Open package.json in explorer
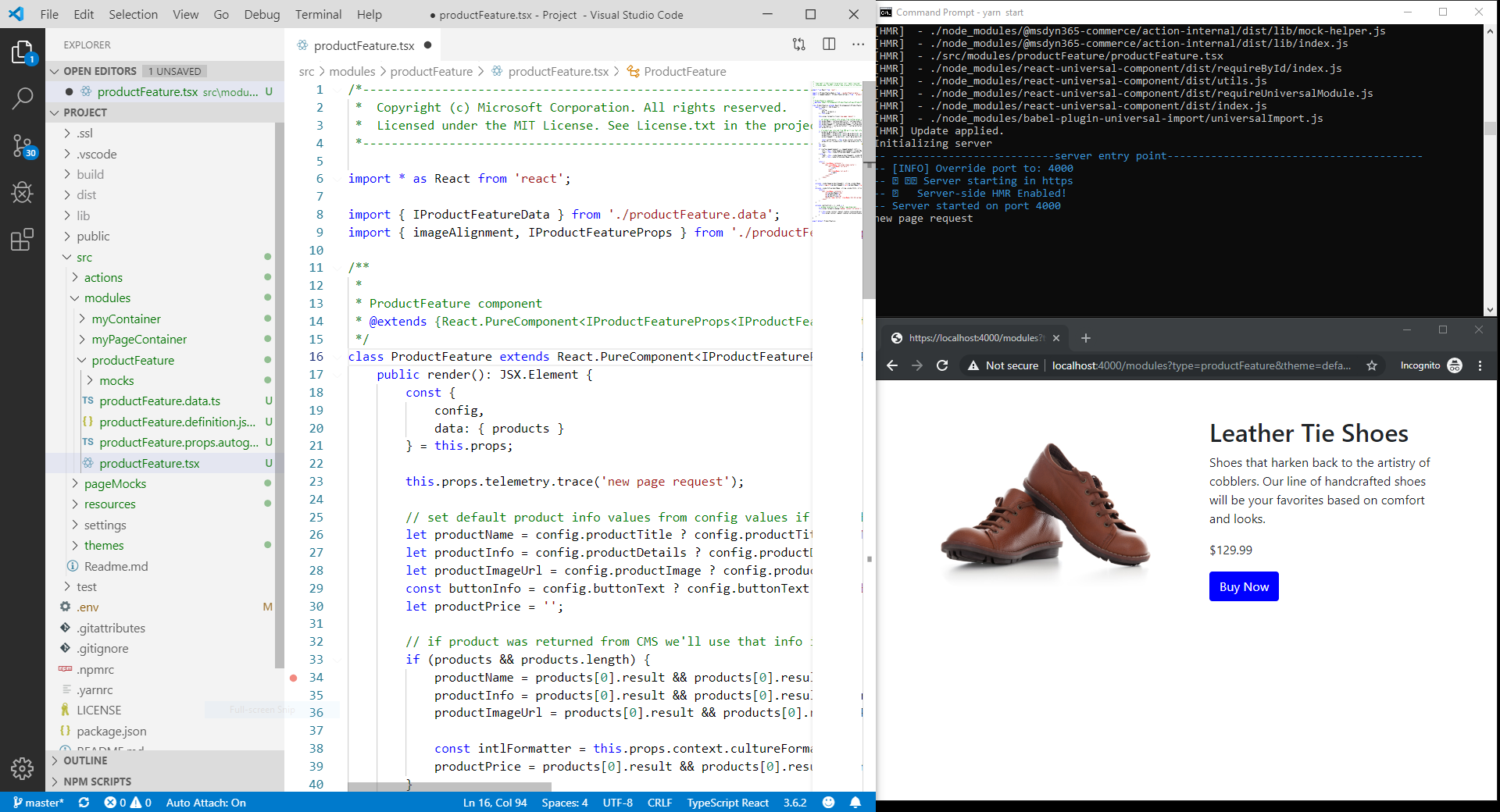Screen dimensions: 1500x812 point(111,731)
